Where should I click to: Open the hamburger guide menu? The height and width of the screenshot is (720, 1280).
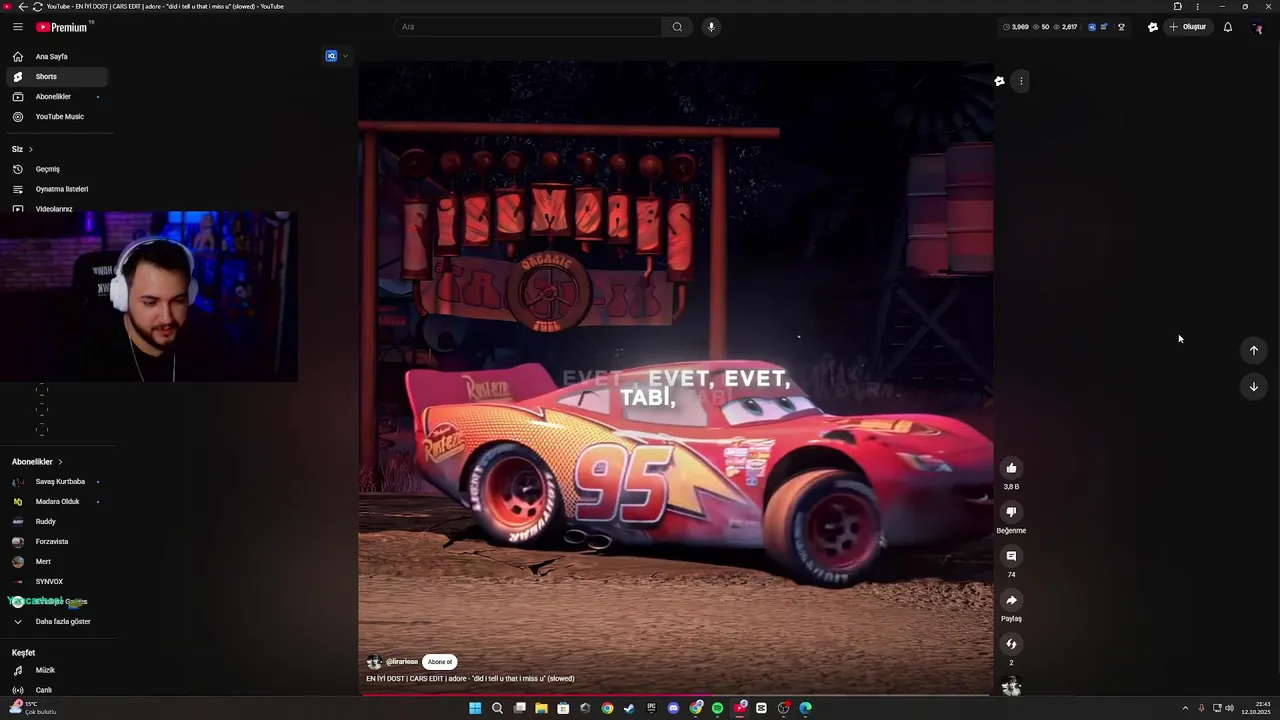pos(17,27)
